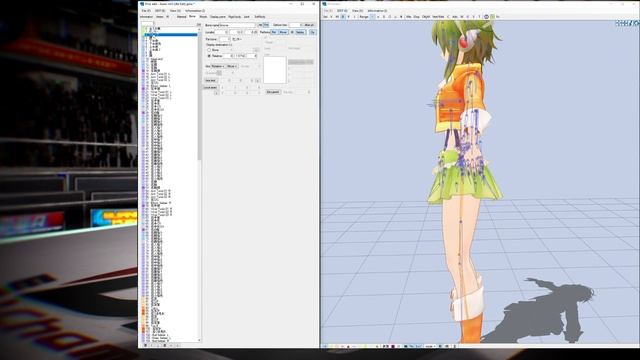The height and width of the screenshot is (360, 640).
Task: Click the Parent bone index field
Action: pyautogui.click(x=224, y=39)
